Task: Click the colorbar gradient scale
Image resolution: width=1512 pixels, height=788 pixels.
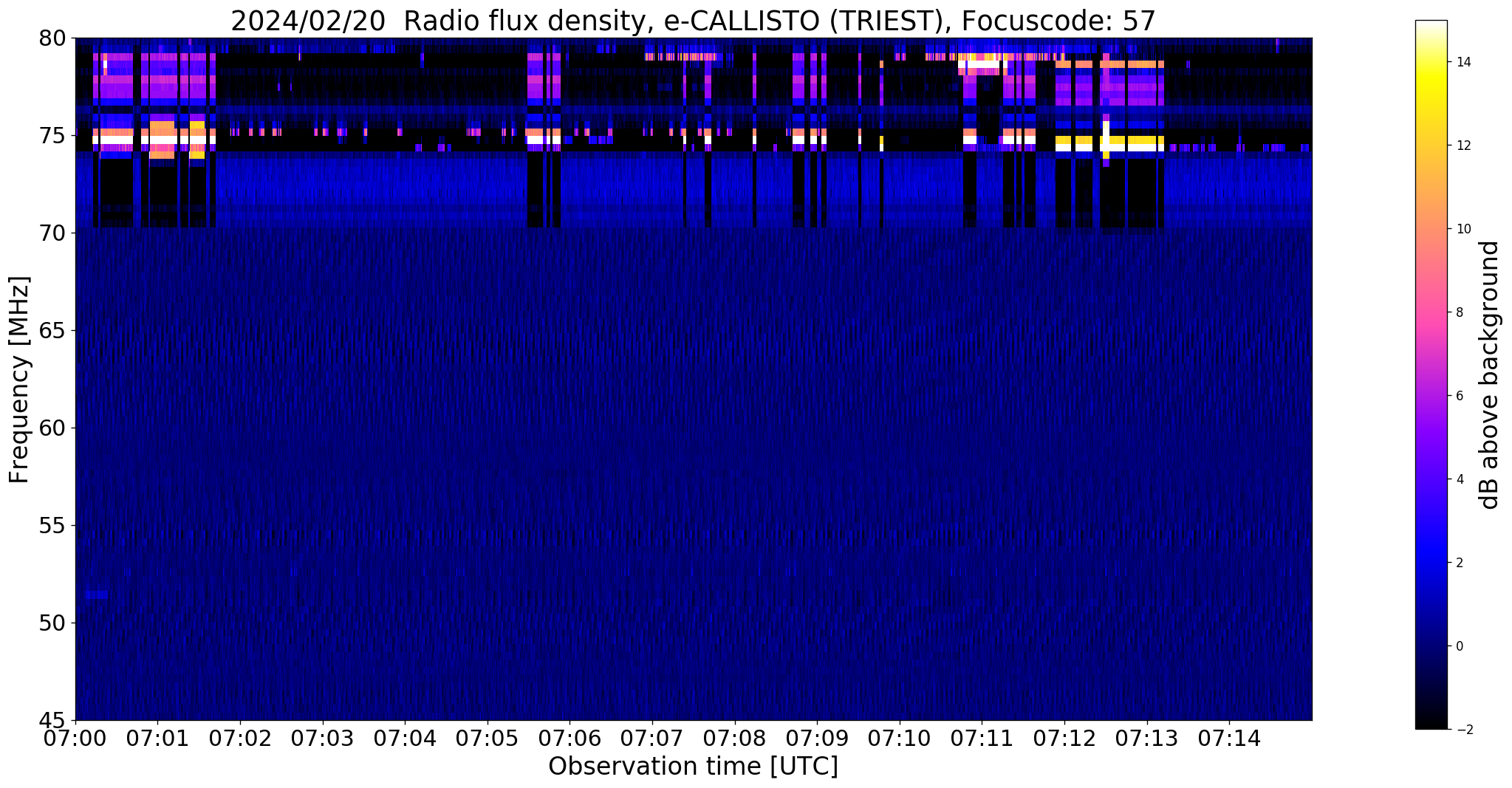Action: (x=1431, y=375)
